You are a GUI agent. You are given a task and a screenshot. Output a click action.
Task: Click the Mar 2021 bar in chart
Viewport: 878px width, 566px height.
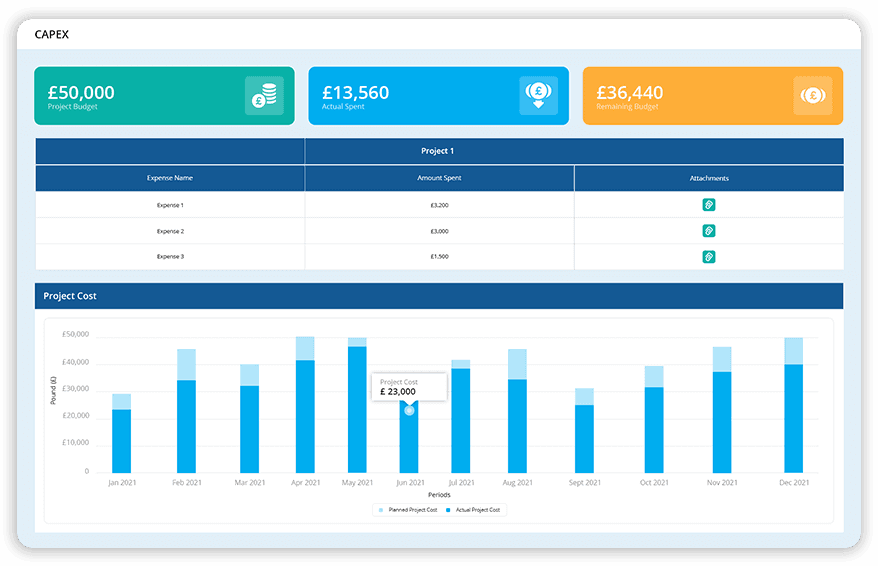(x=250, y=419)
